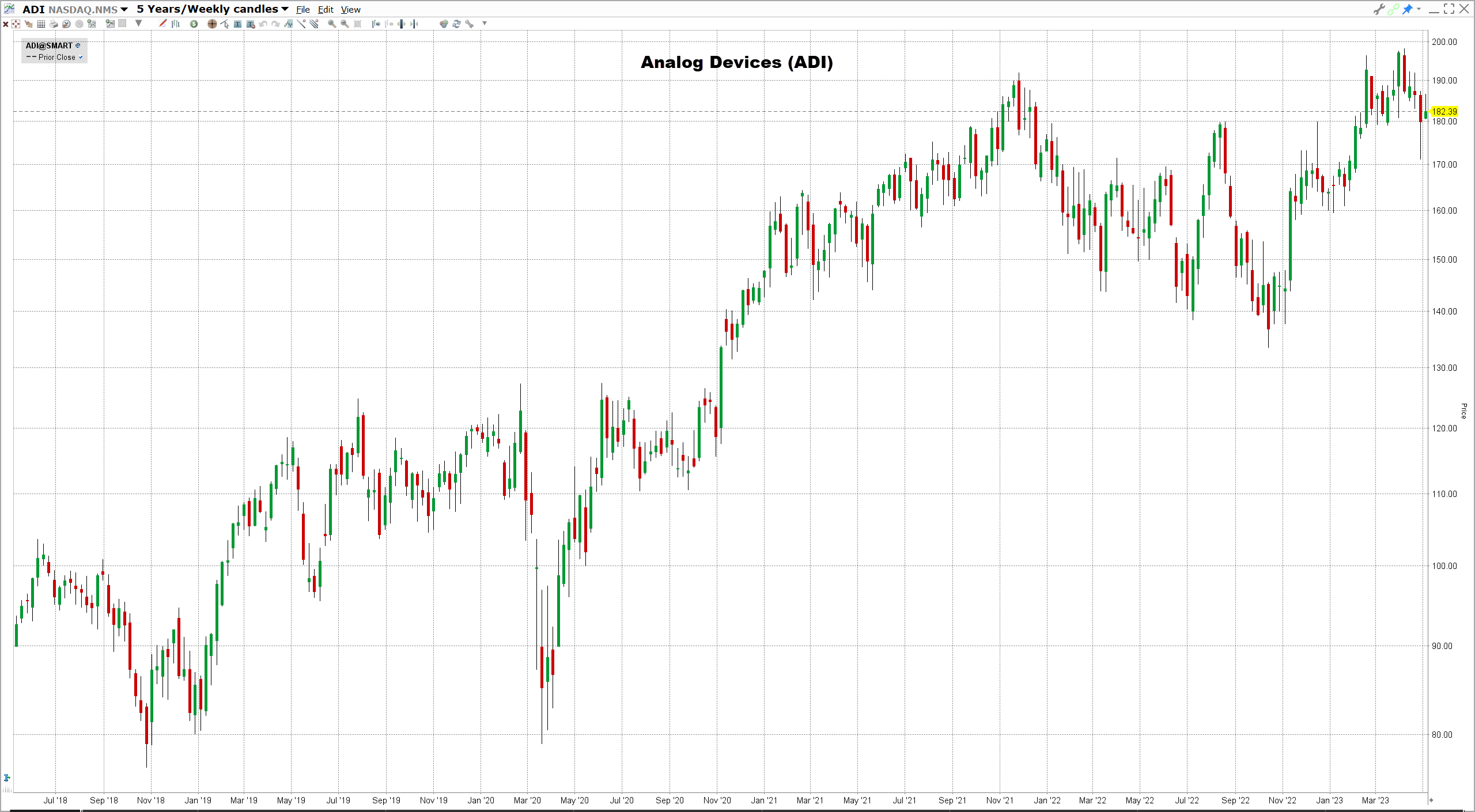This screenshot has height=812, width=1475.
Task: Click the zoom out magnifier icon
Action: (345, 24)
